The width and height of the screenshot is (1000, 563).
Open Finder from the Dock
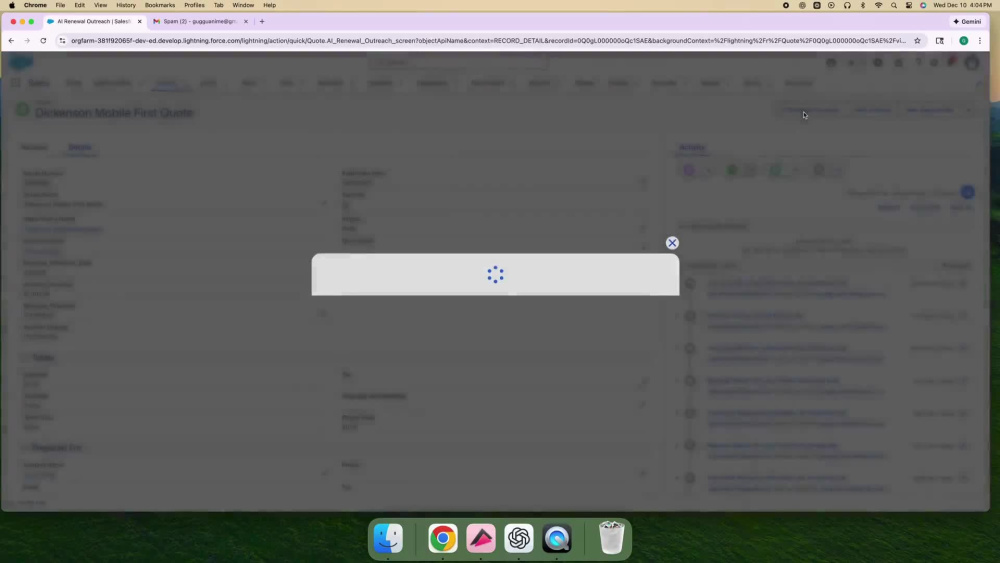(388, 539)
